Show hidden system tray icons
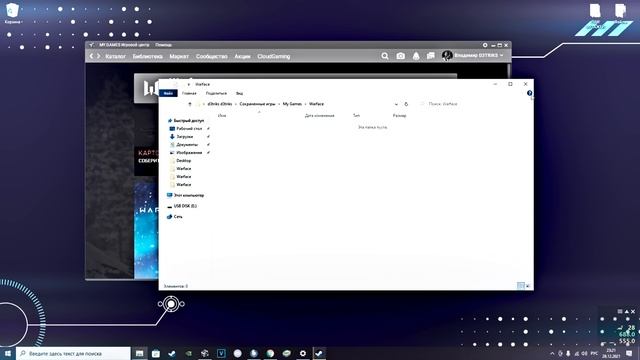 552,353
